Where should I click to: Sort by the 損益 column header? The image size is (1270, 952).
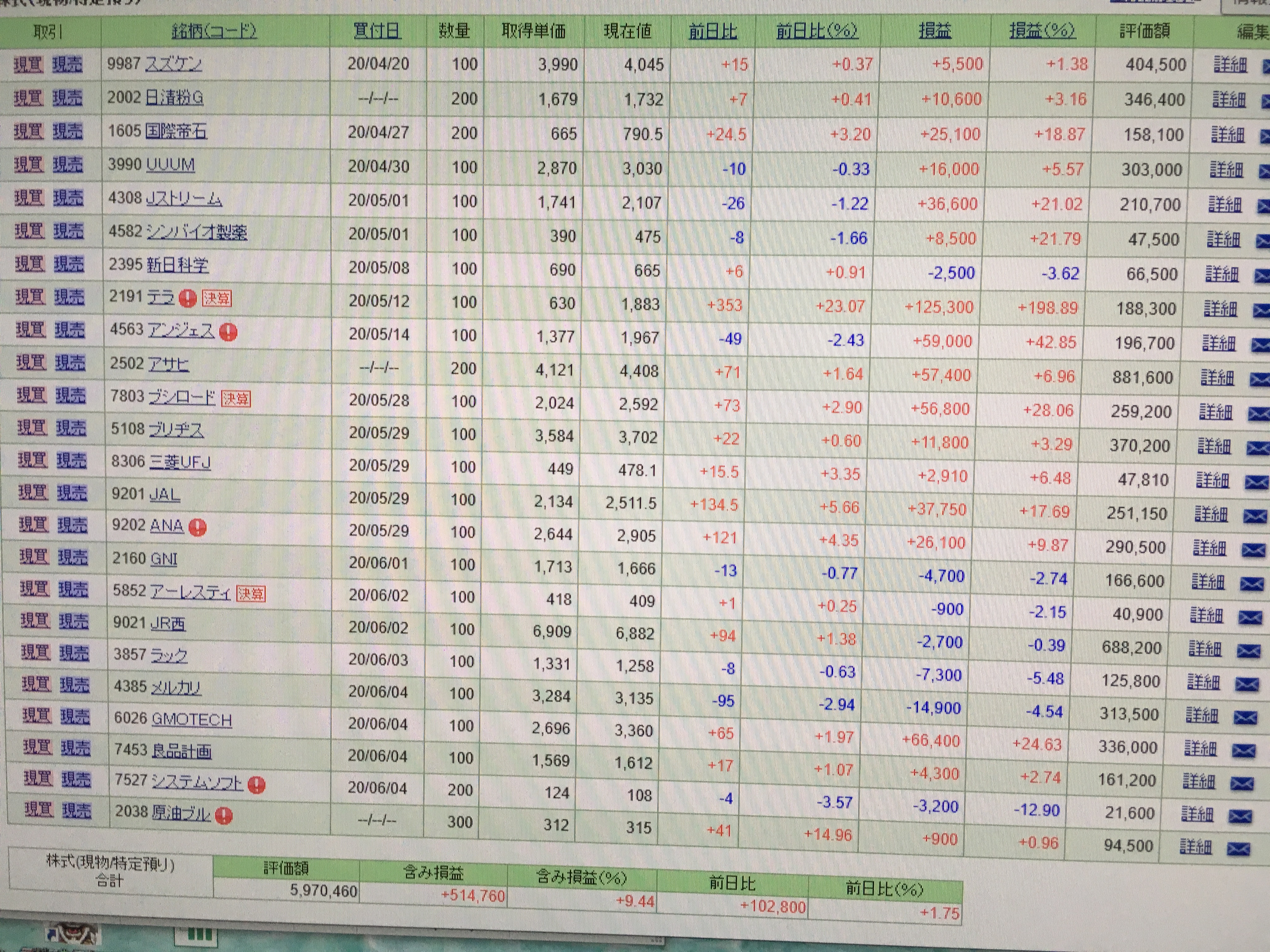click(x=935, y=31)
